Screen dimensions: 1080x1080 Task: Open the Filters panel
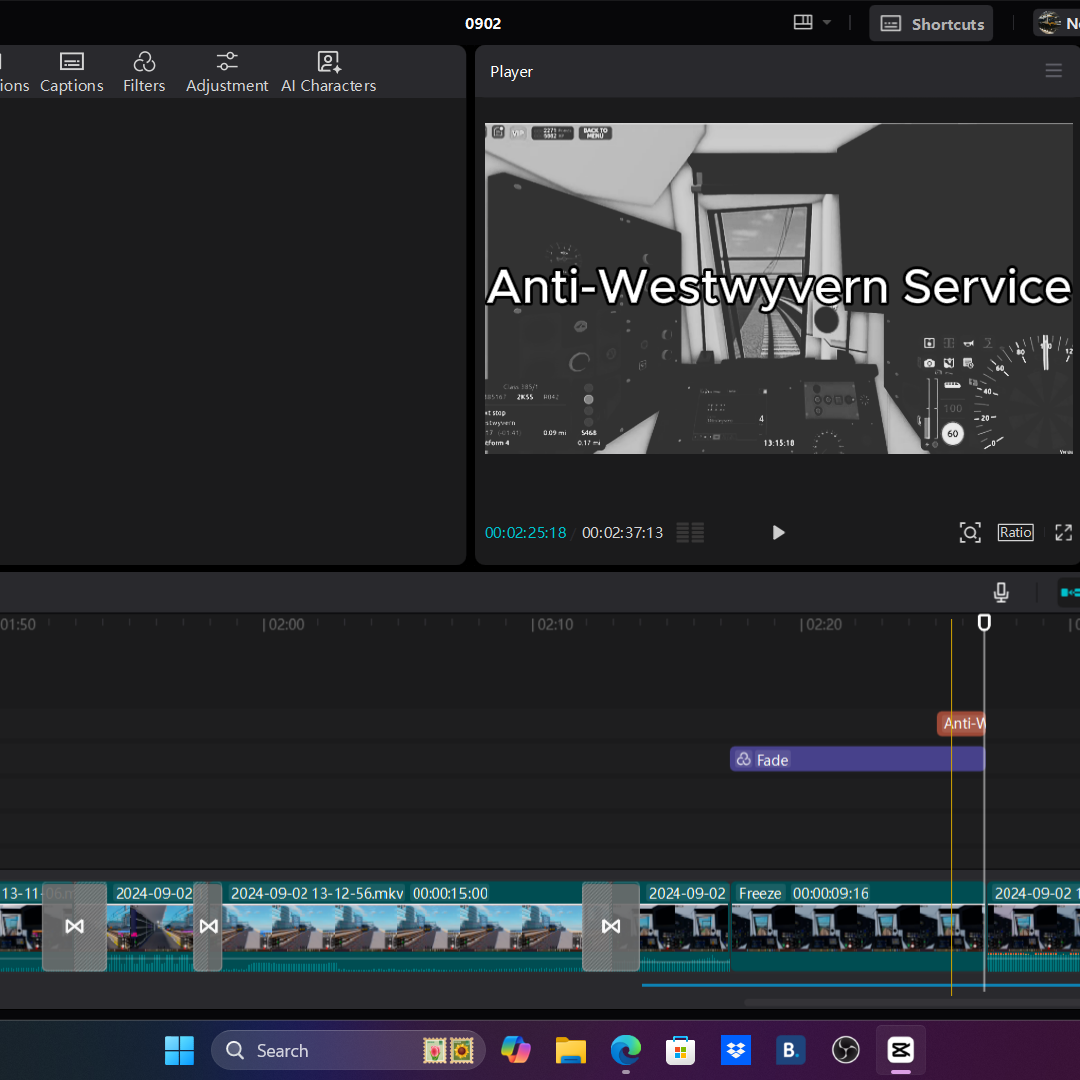pyautogui.click(x=144, y=73)
